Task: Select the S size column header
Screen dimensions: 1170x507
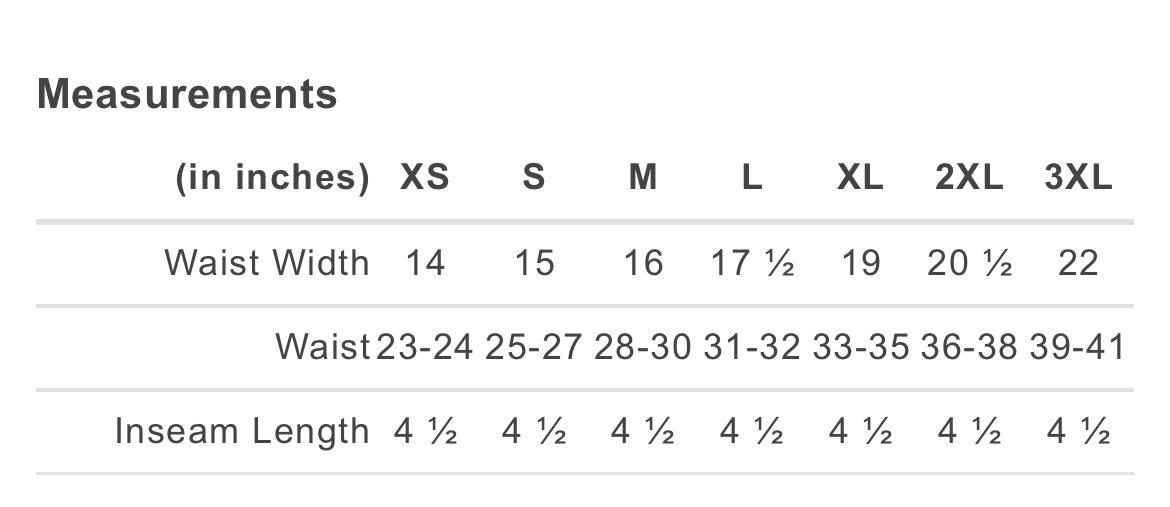Action: [534, 178]
